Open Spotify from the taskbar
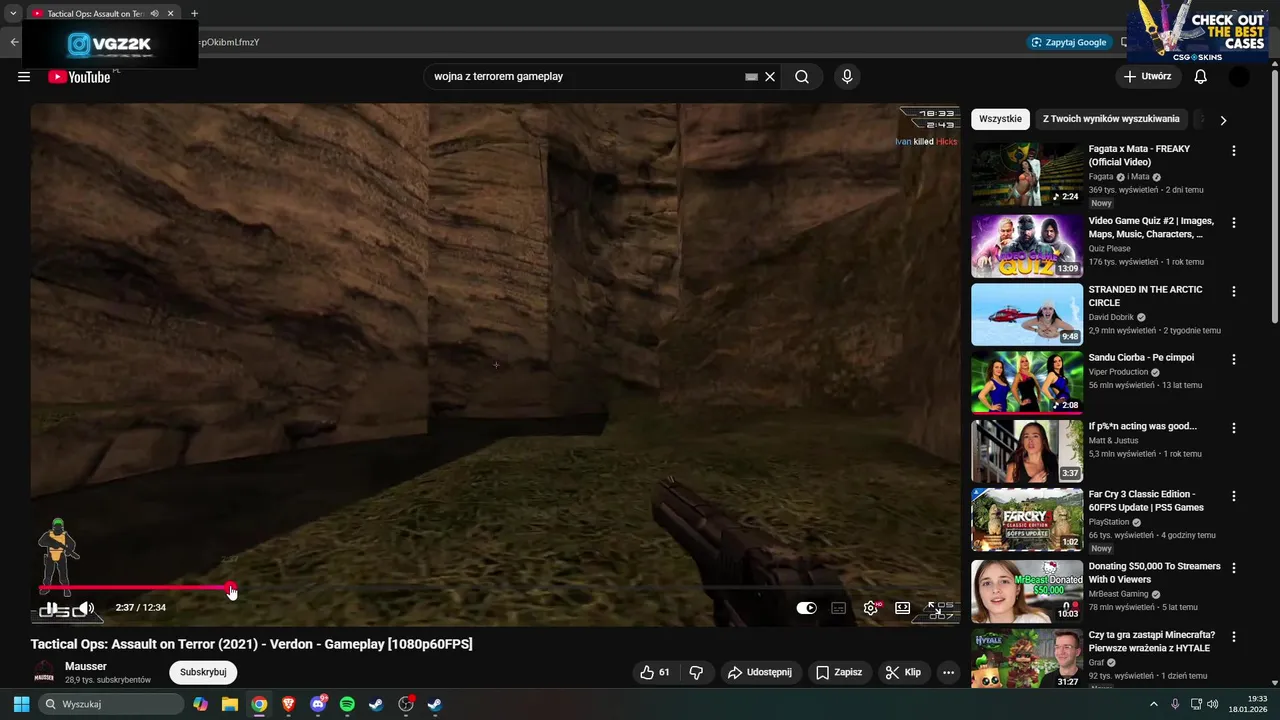 click(347, 704)
